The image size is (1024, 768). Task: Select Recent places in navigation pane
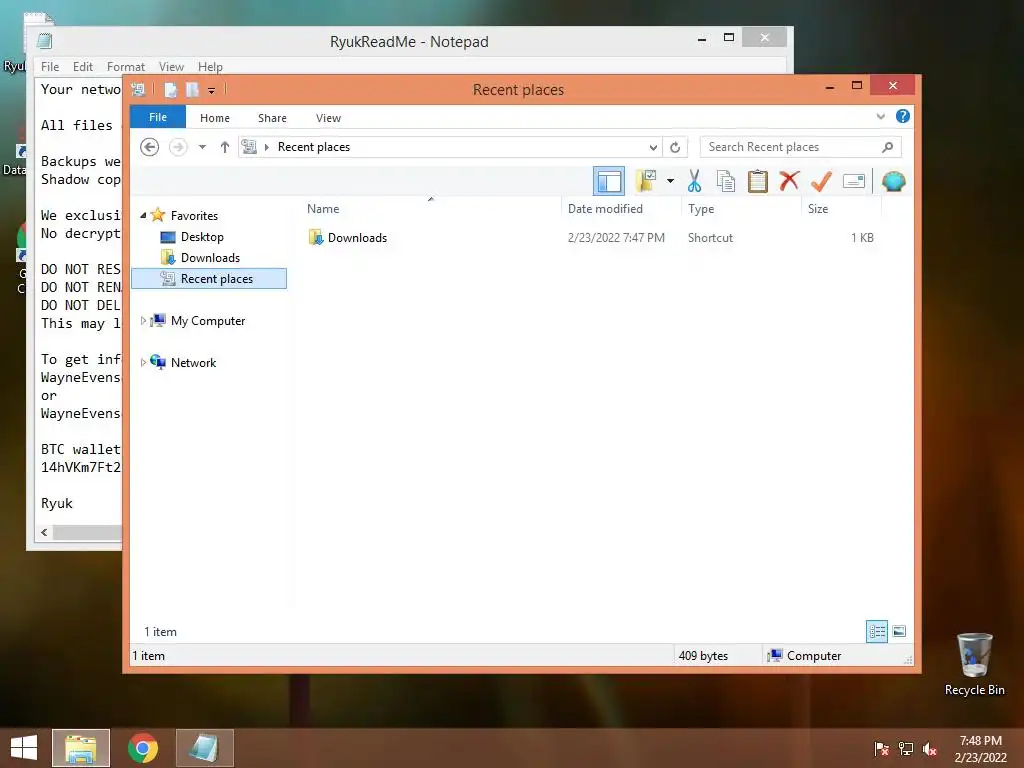pos(209,279)
